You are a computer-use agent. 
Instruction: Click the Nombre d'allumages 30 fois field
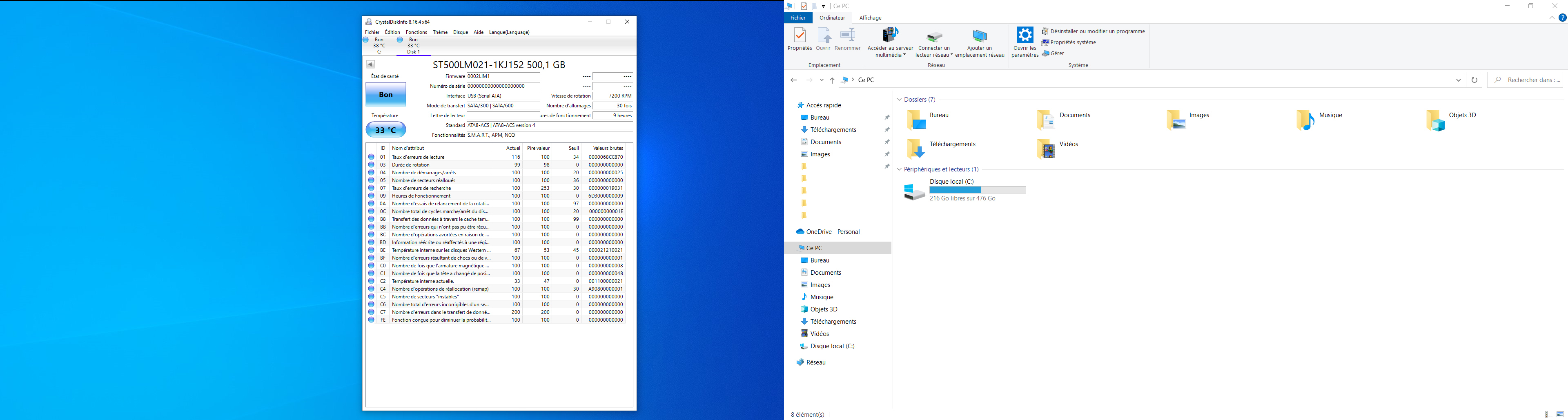[x=613, y=106]
